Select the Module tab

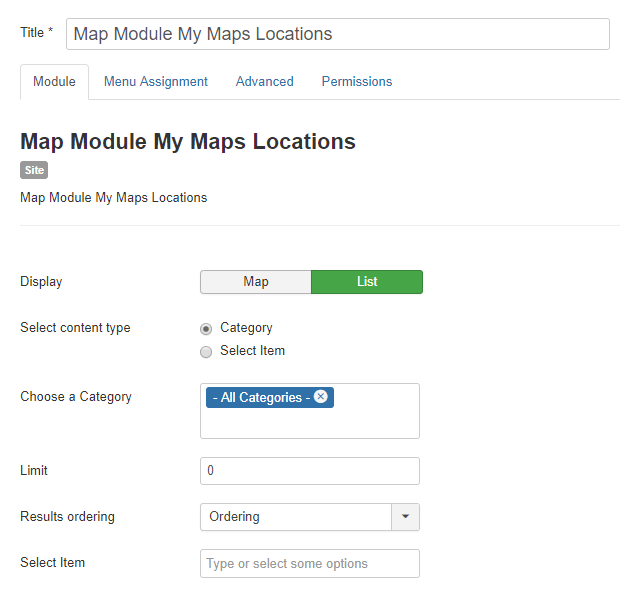(x=54, y=82)
